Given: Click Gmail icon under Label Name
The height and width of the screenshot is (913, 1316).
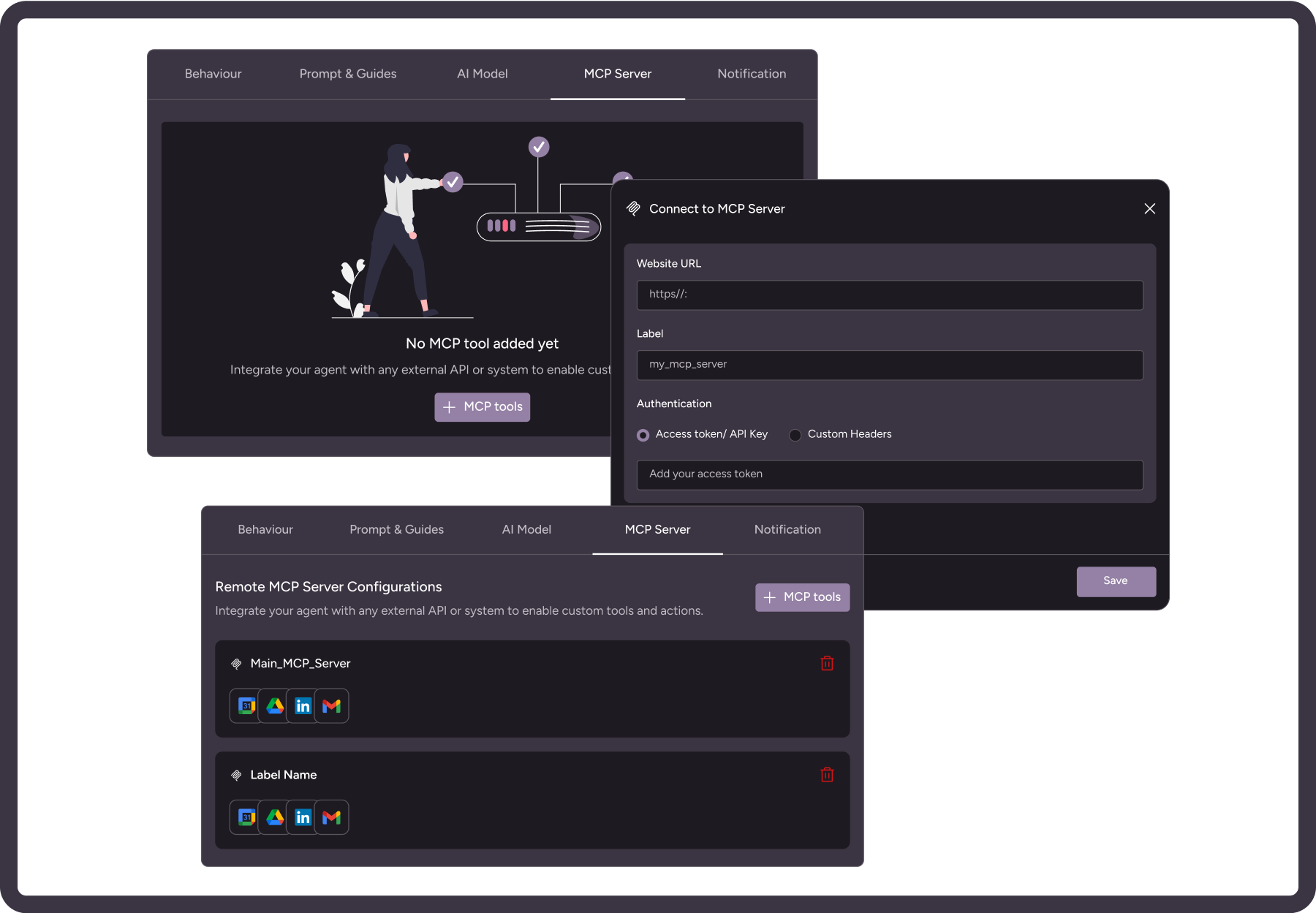Looking at the screenshot, I should [332, 817].
